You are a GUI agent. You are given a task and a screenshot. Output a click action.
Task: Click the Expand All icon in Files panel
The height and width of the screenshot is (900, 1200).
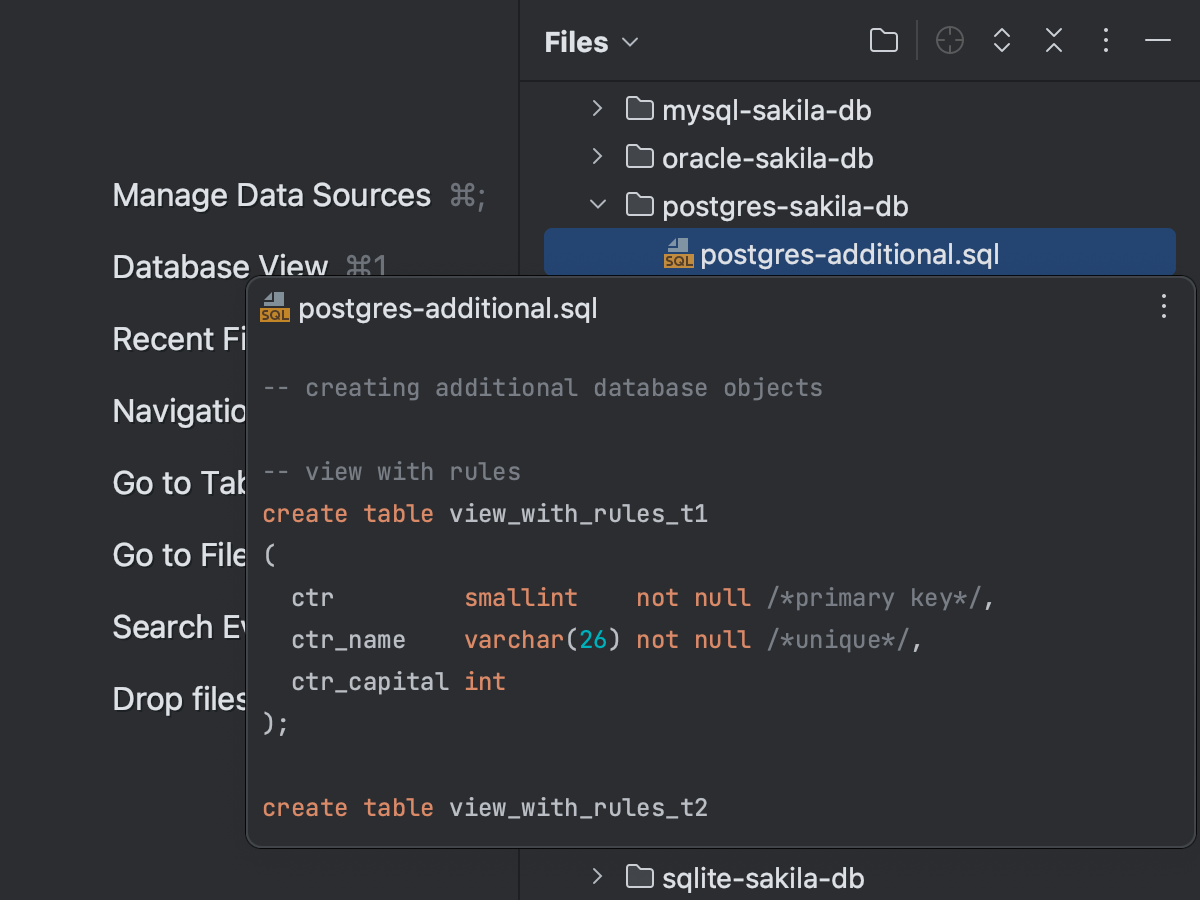point(1001,41)
